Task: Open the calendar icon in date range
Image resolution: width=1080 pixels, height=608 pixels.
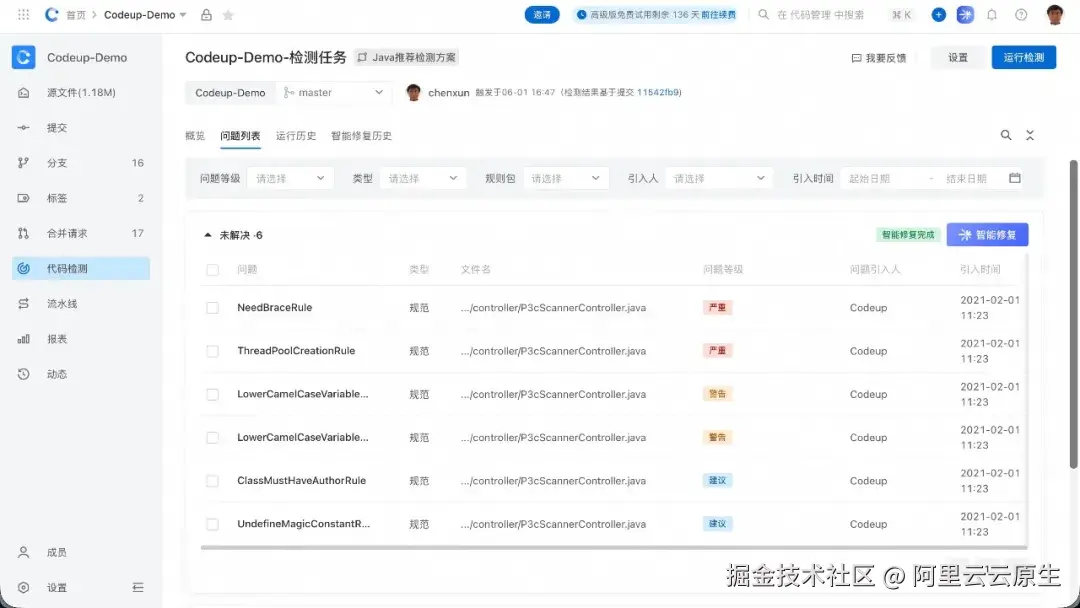Action: (x=1015, y=178)
